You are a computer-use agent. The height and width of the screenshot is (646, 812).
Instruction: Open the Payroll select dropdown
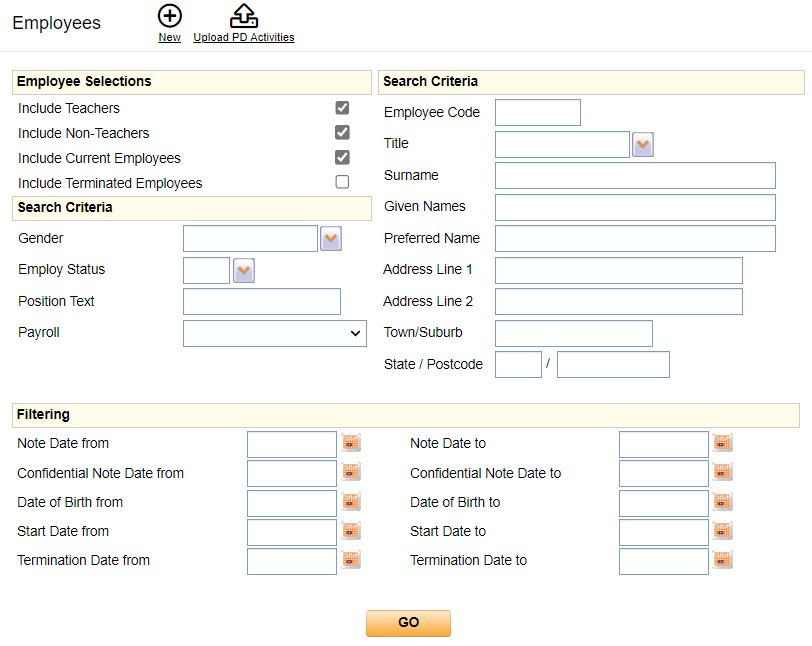[275, 333]
